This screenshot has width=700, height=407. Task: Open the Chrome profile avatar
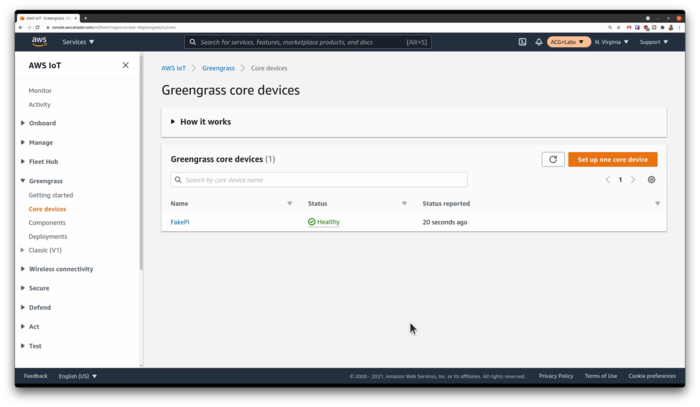[x=671, y=27]
